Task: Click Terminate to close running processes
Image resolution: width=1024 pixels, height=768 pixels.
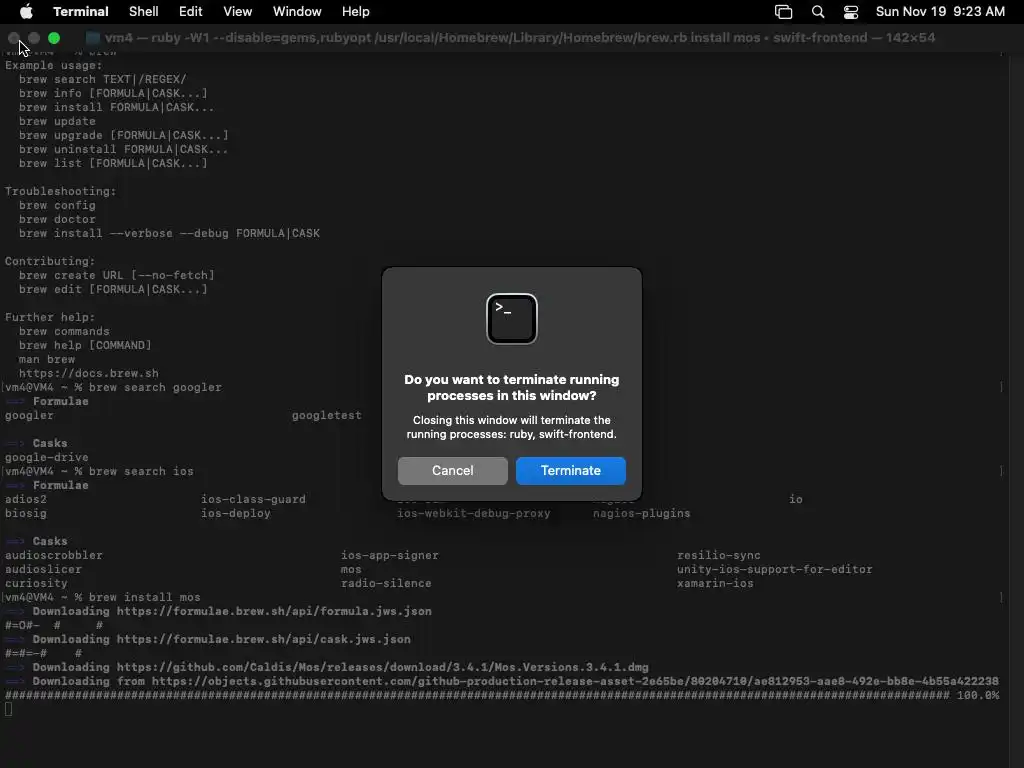Action: (571, 471)
